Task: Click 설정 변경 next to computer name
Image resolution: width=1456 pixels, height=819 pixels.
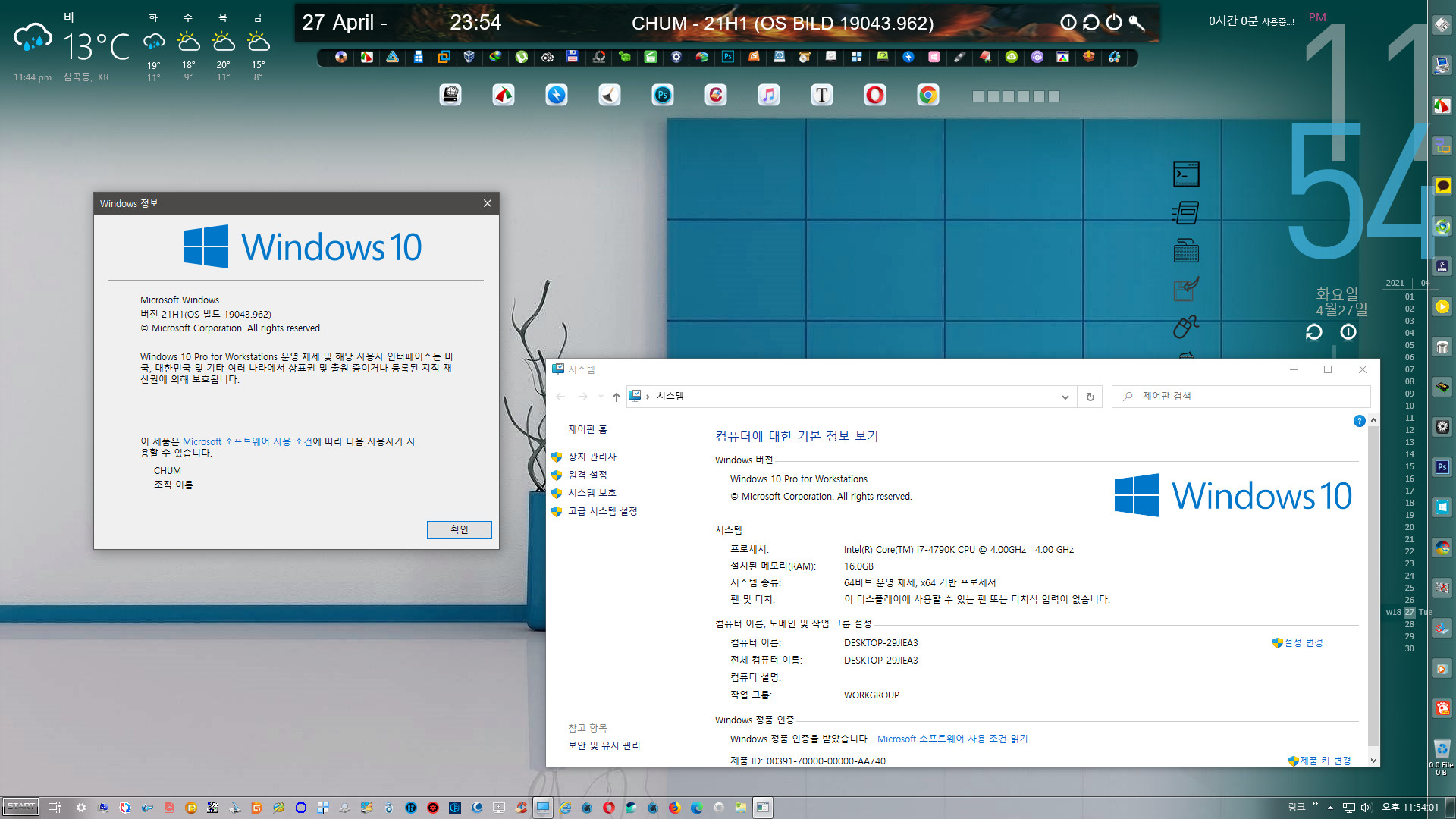Action: [x=1303, y=642]
